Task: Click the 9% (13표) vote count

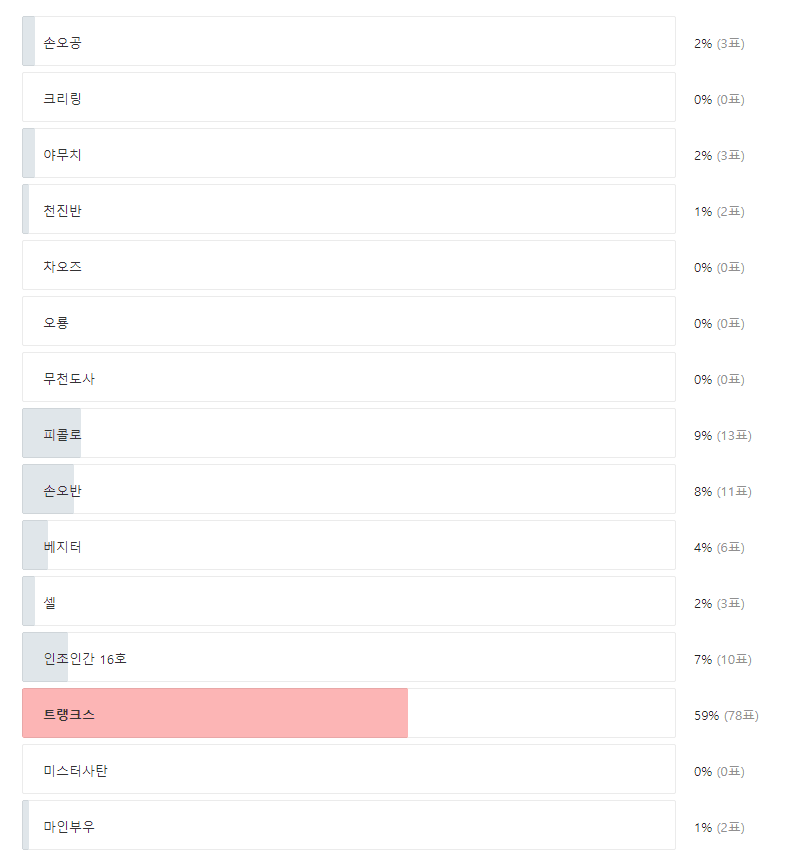Action: click(722, 435)
